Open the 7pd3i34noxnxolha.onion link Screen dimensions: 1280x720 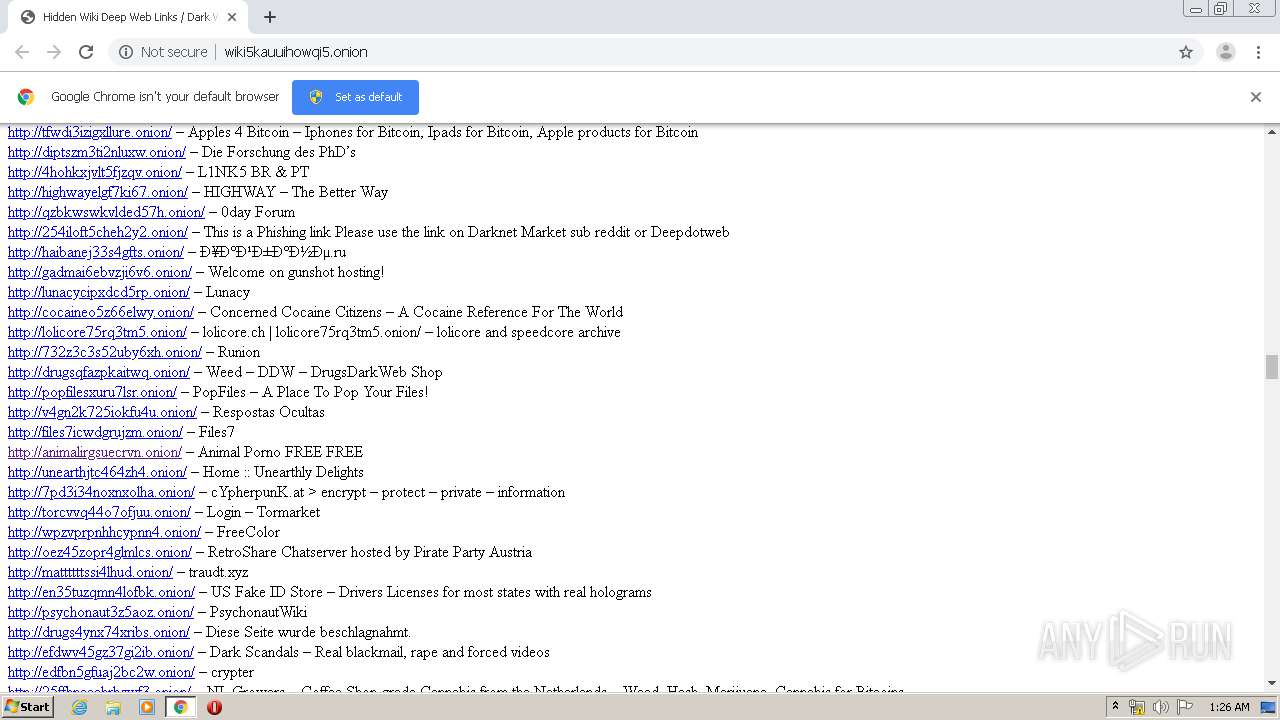101,492
